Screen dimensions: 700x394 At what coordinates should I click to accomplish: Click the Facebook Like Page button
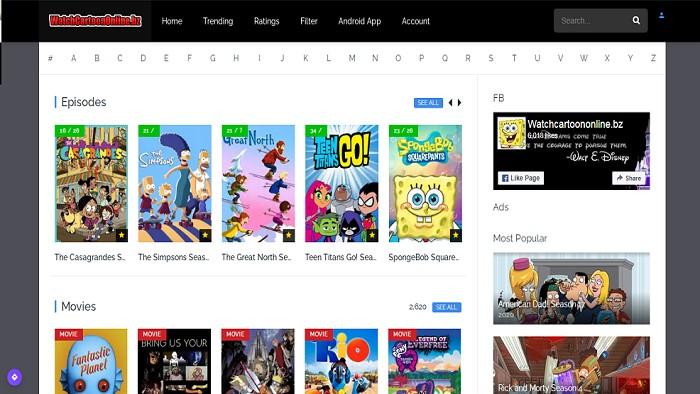click(521, 178)
